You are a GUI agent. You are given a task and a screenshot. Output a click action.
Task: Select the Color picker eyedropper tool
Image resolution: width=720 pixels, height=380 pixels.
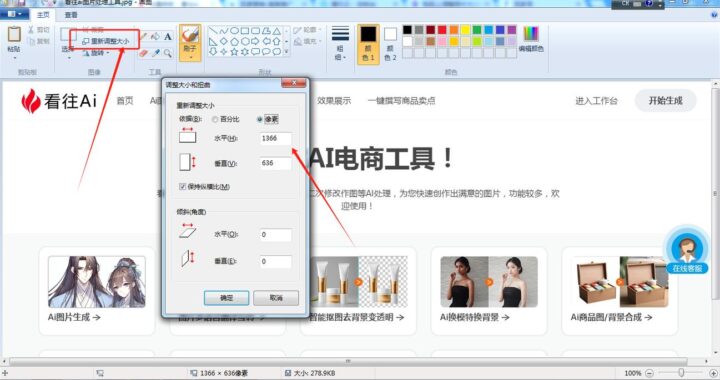tap(156, 53)
